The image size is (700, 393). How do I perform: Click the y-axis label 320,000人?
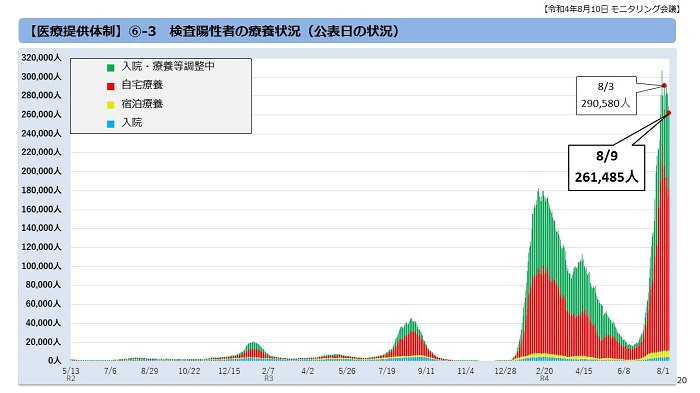pos(41,58)
